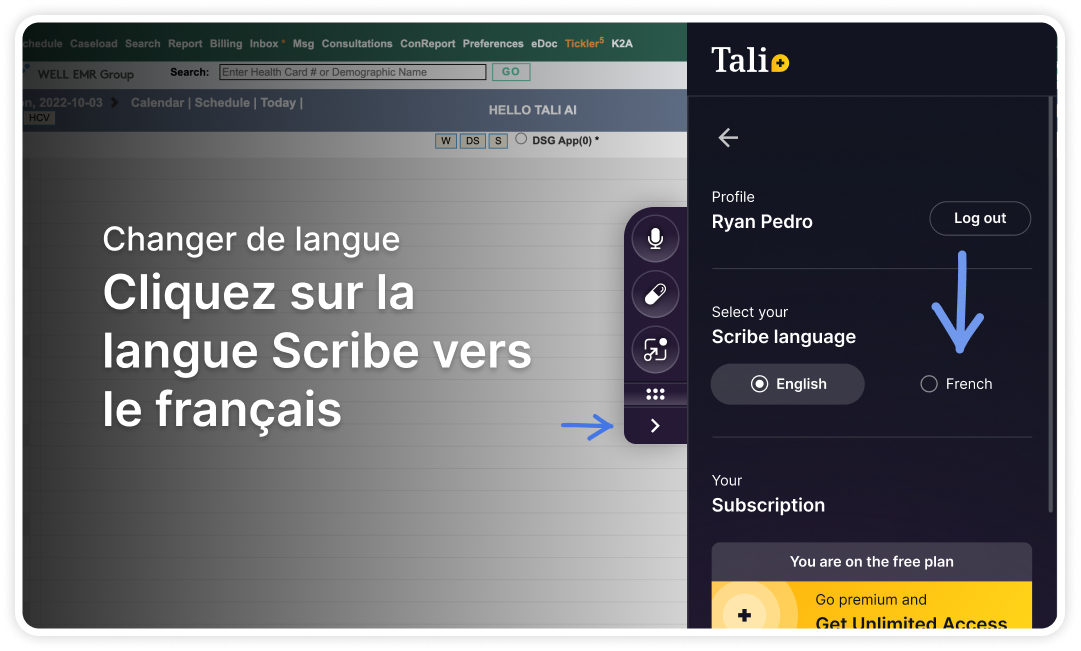Click the DS button in the EMR
This screenshot has height=651, width=1081.
point(472,141)
